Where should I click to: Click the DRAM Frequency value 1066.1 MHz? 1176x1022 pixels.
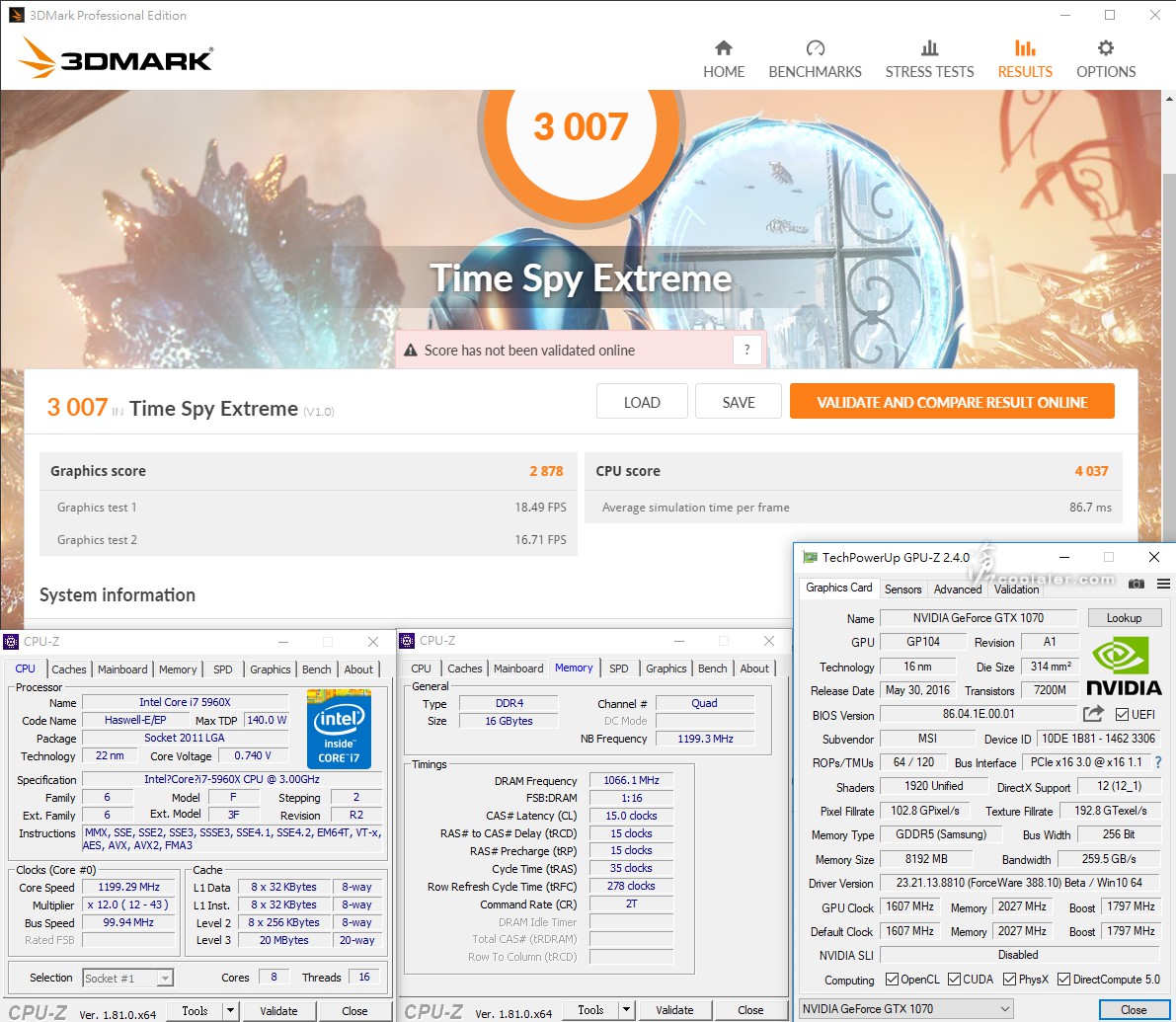pos(632,780)
